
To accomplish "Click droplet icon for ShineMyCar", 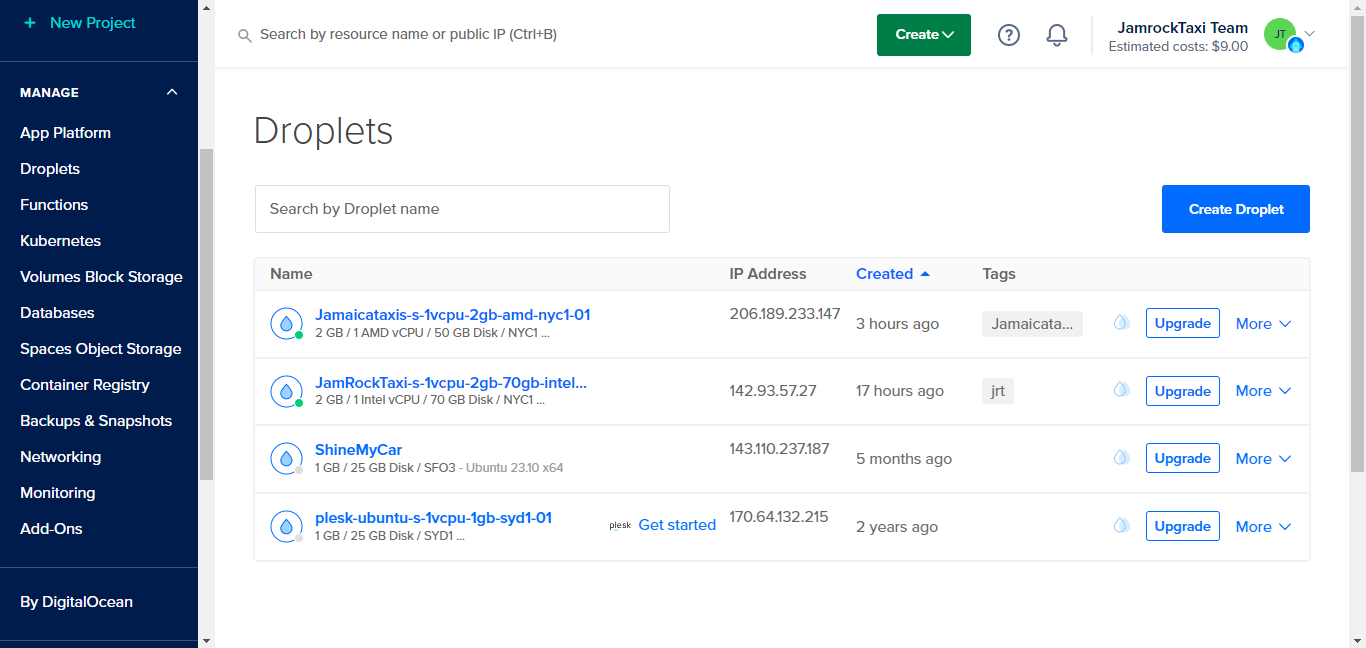I will [x=286, y=458].
